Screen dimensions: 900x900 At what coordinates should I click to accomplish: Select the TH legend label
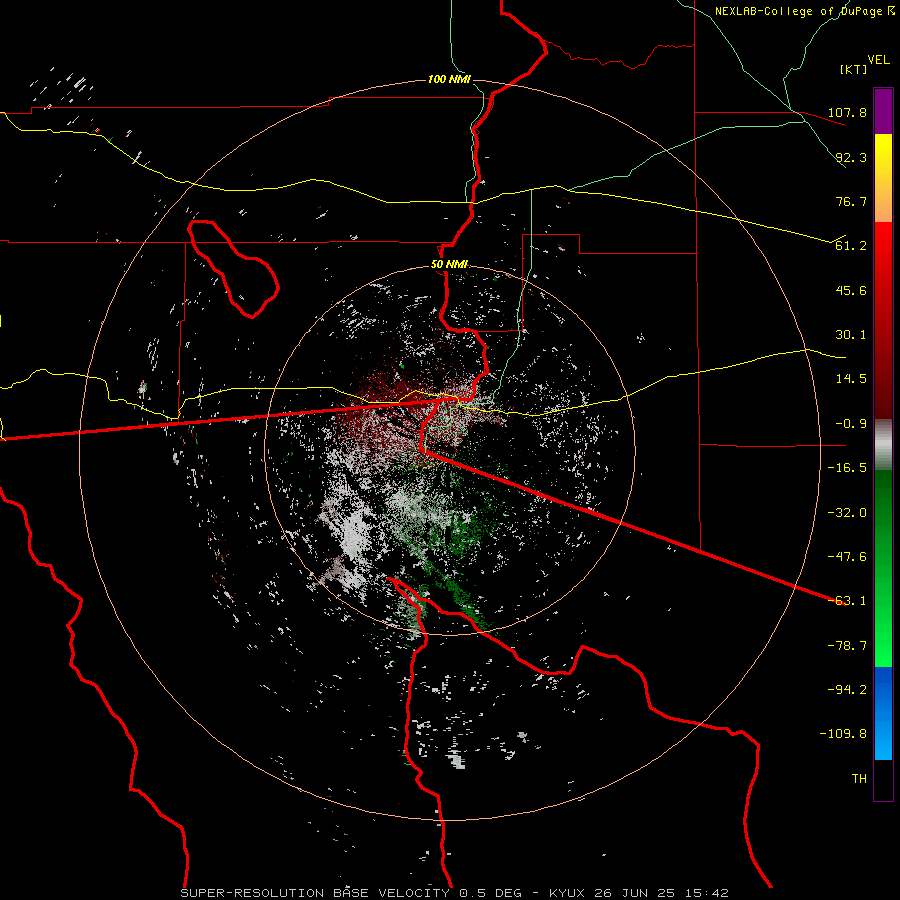pos(859,779)
